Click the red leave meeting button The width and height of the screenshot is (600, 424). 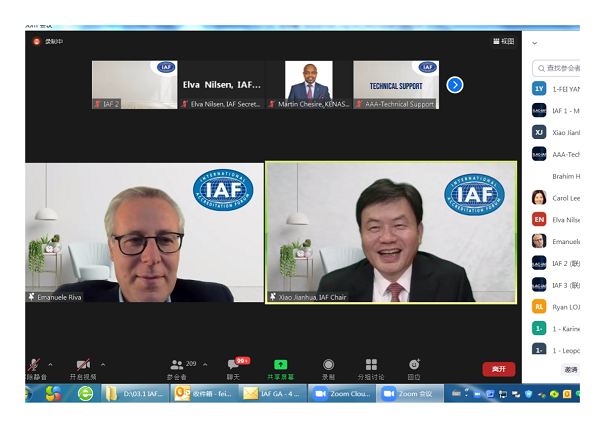pyautogui.click(x=498, y=369)
